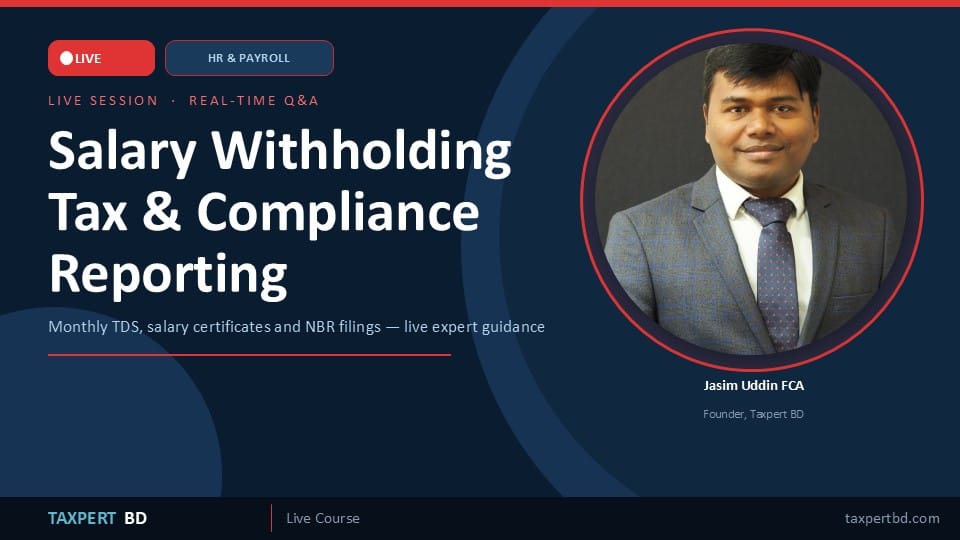Click the name Jasim Uddin FCA
Image resolution: width=960 pixels, height=540 pixels.
click(753, 385)
